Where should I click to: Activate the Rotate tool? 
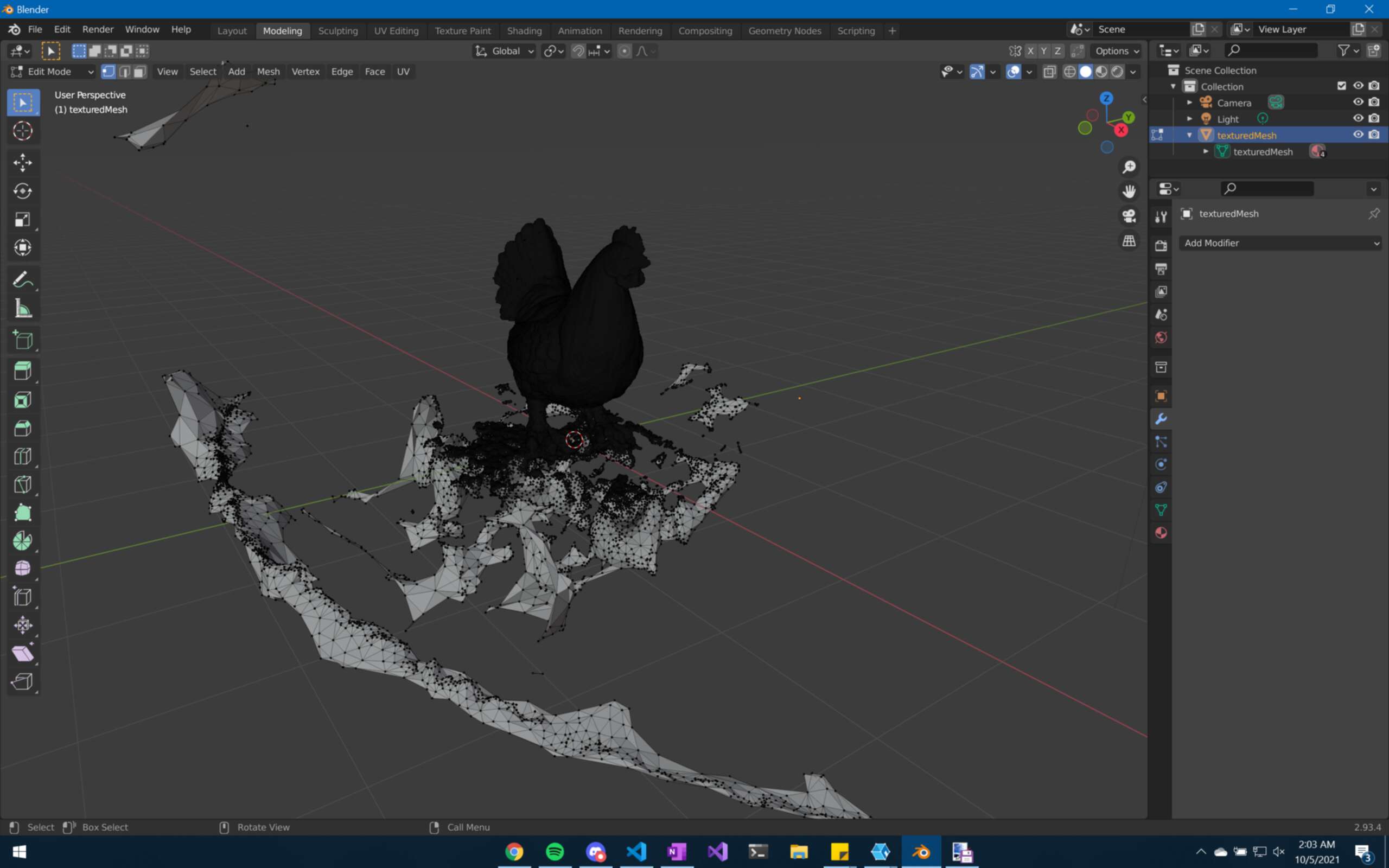coord(23,191)
